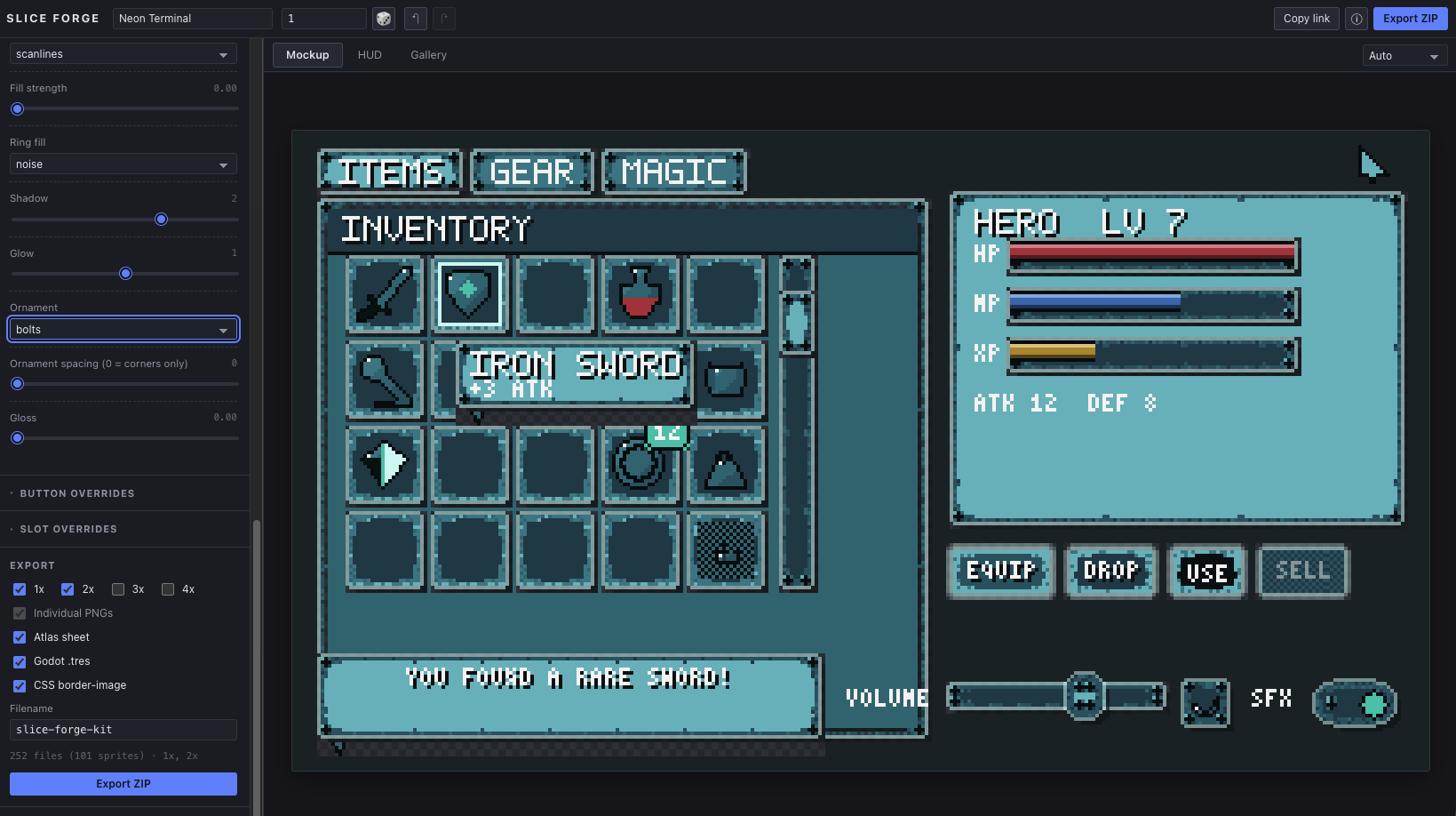The height and width of the screenshot is (816, 1456).
Task: Switch to the HUD tab
Action: [370, 55]
